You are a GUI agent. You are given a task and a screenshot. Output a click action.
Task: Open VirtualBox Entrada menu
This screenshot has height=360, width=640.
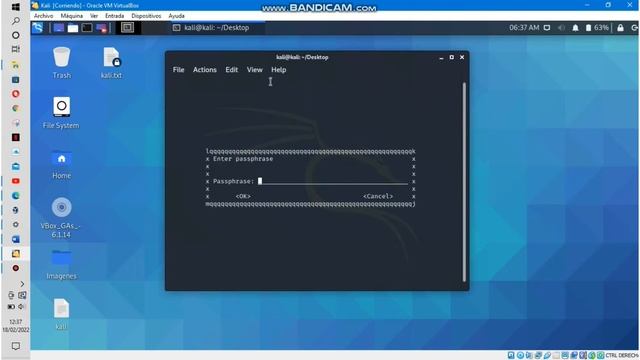point(114,16)
